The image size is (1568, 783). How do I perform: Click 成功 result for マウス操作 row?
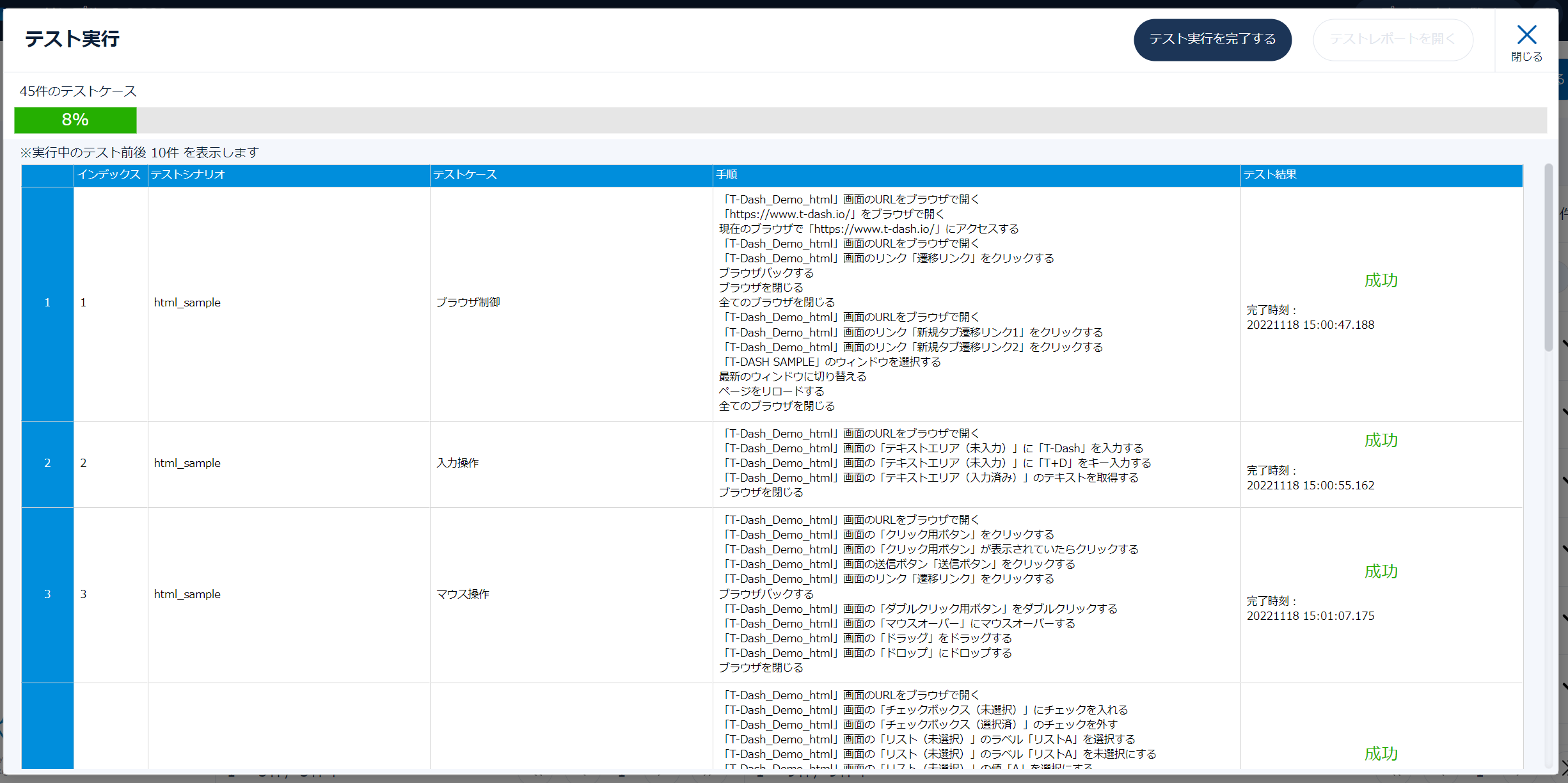1381,571
